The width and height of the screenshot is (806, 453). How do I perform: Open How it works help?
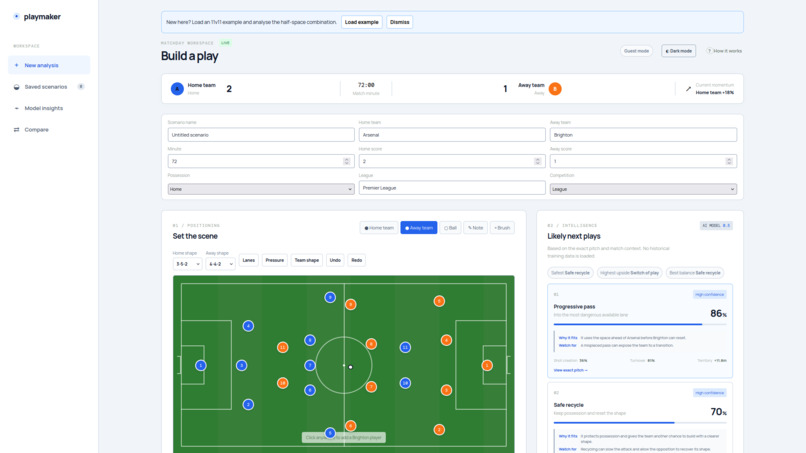point(724,51)
